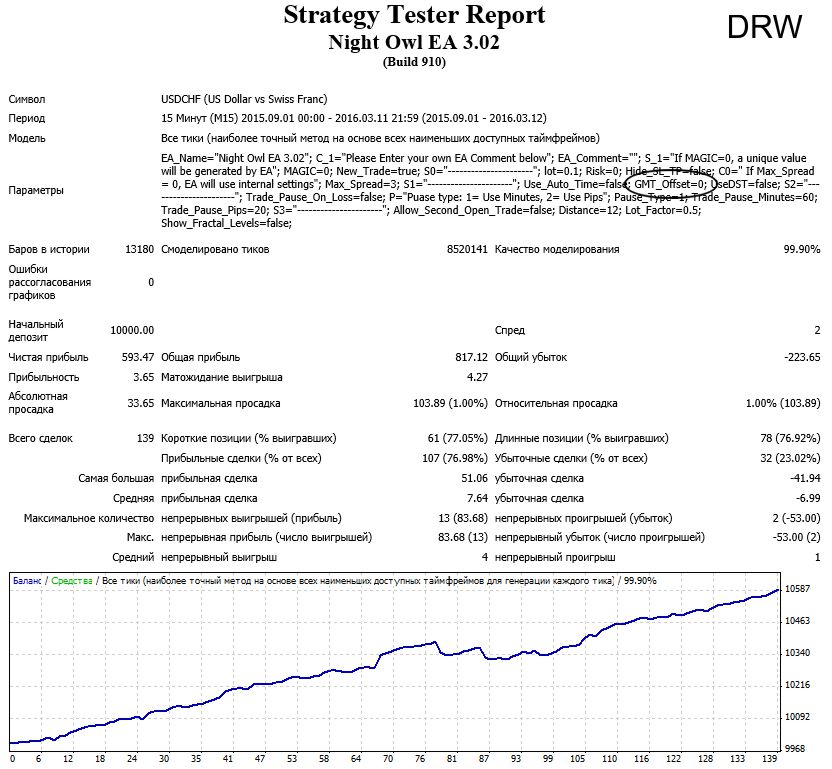832x769 pixels.
Task: Click the 'Ошибки рассогласования графиков' label
Action: pos(49,282)
